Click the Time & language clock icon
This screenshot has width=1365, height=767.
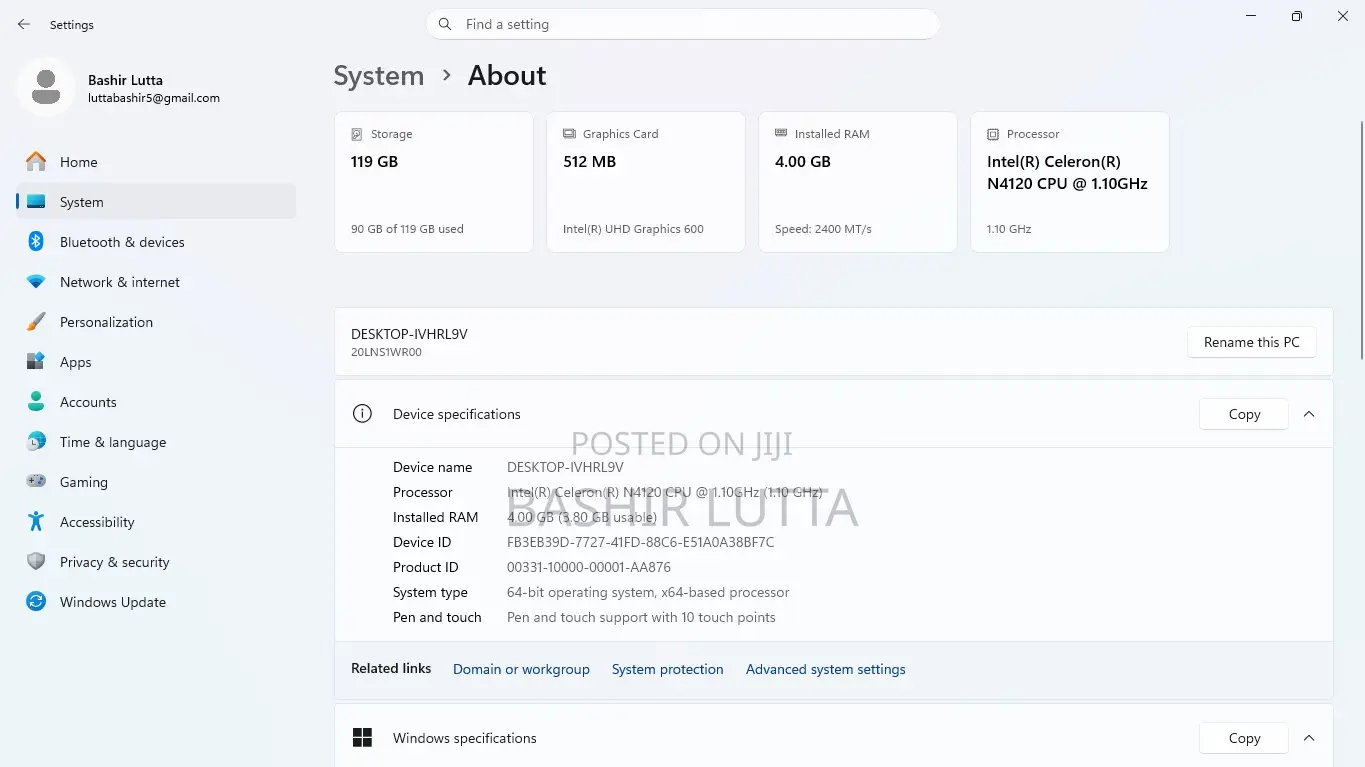pos(36,442)
